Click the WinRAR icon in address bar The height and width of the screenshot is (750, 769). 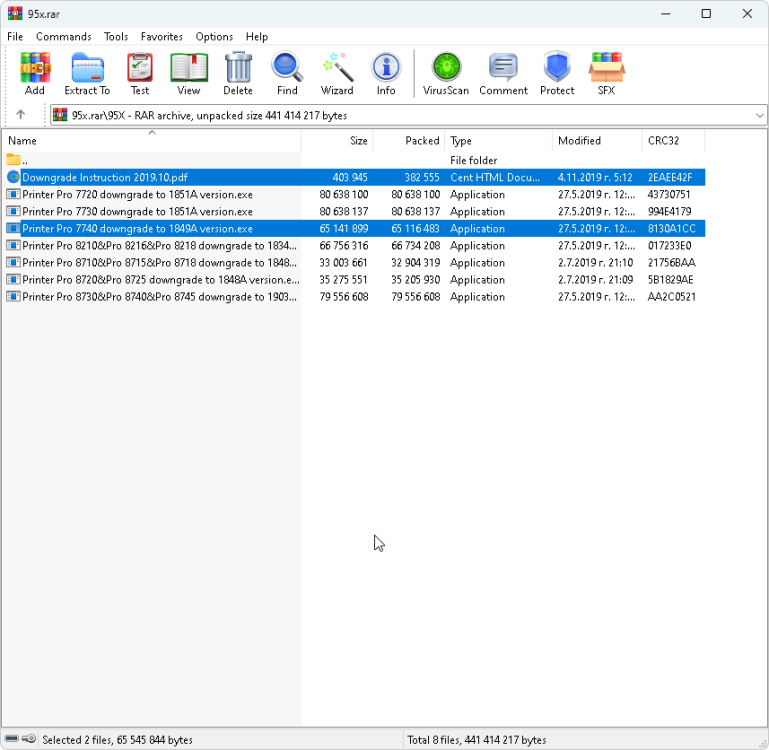tap(60, 115)
